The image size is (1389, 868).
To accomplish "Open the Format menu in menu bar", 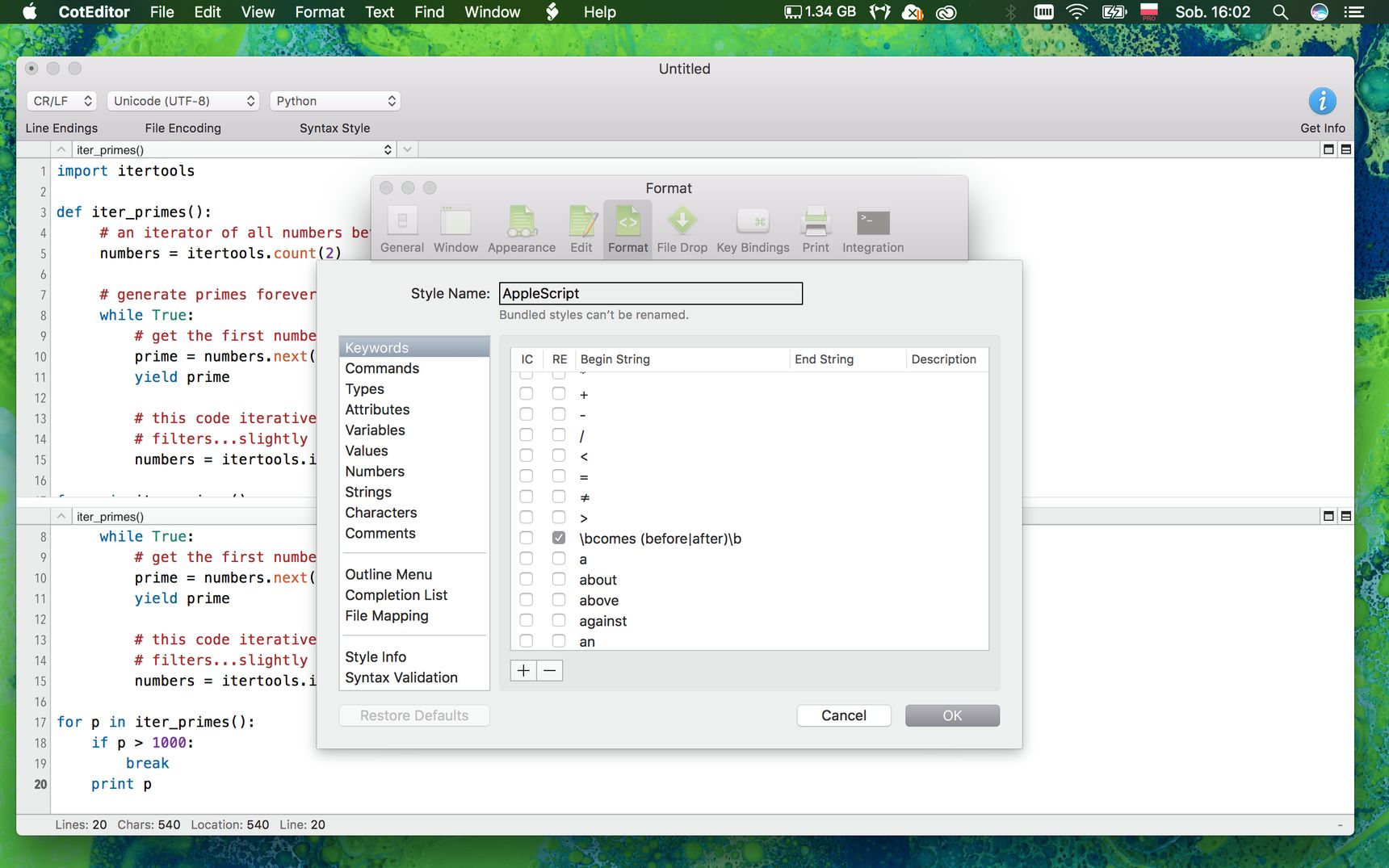I will tap(320, 12).
